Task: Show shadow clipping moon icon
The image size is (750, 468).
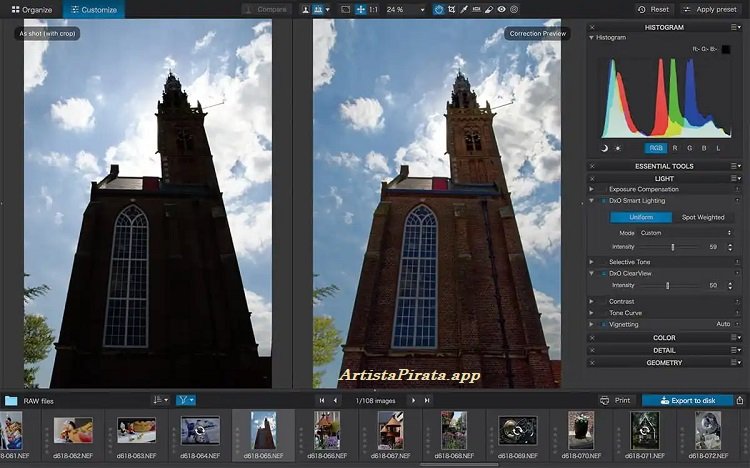Action: click(604, 148)
